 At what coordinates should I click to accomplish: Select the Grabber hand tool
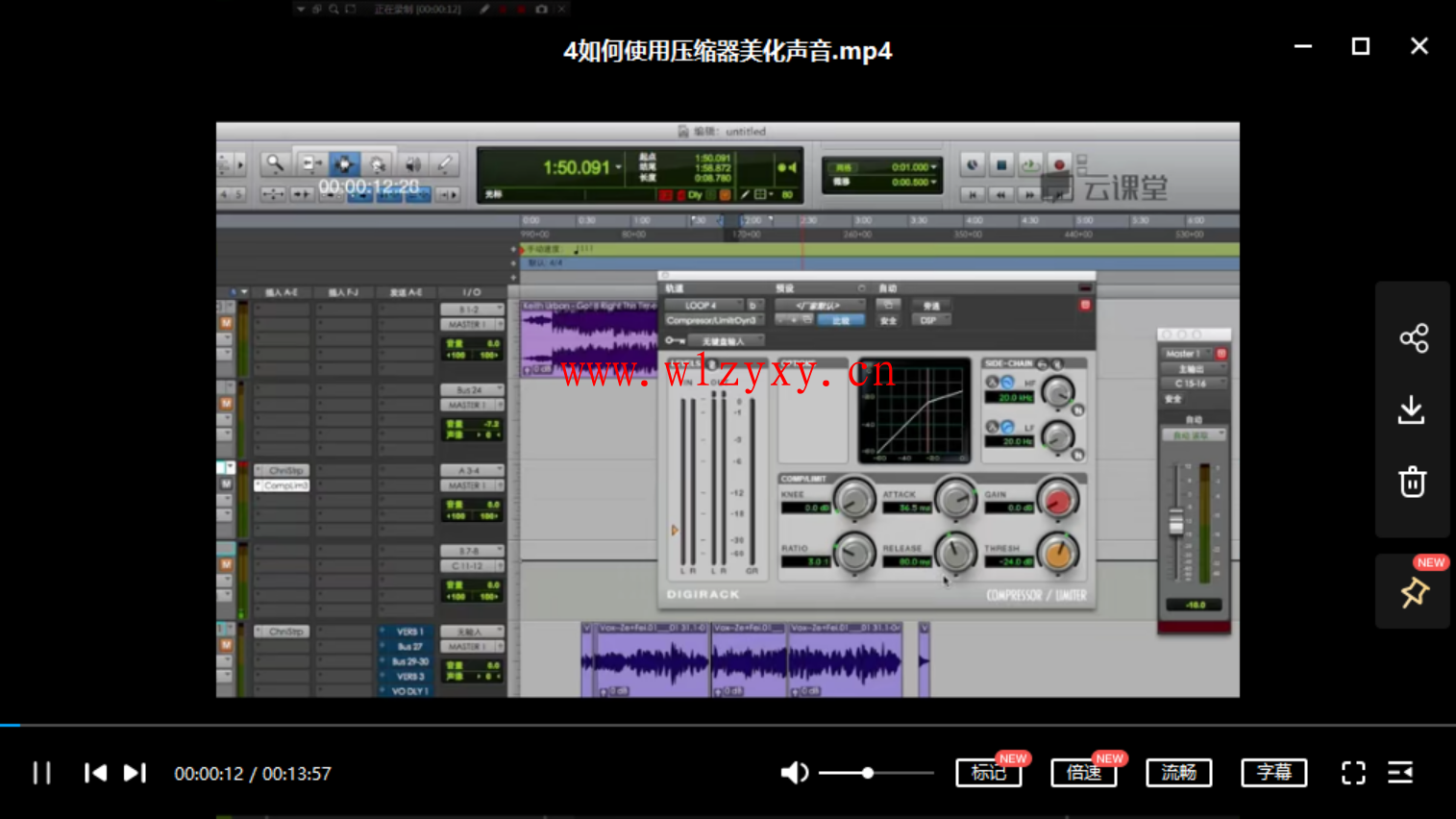point(379,164)
